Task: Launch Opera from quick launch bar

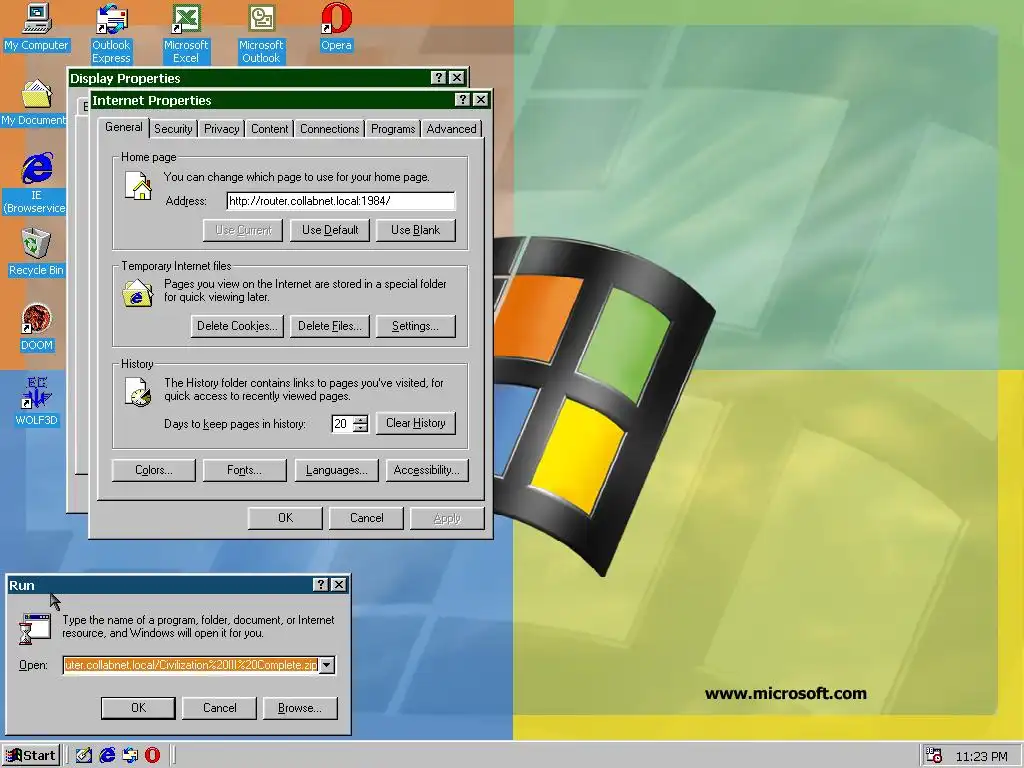Action: tap(152, 755)
